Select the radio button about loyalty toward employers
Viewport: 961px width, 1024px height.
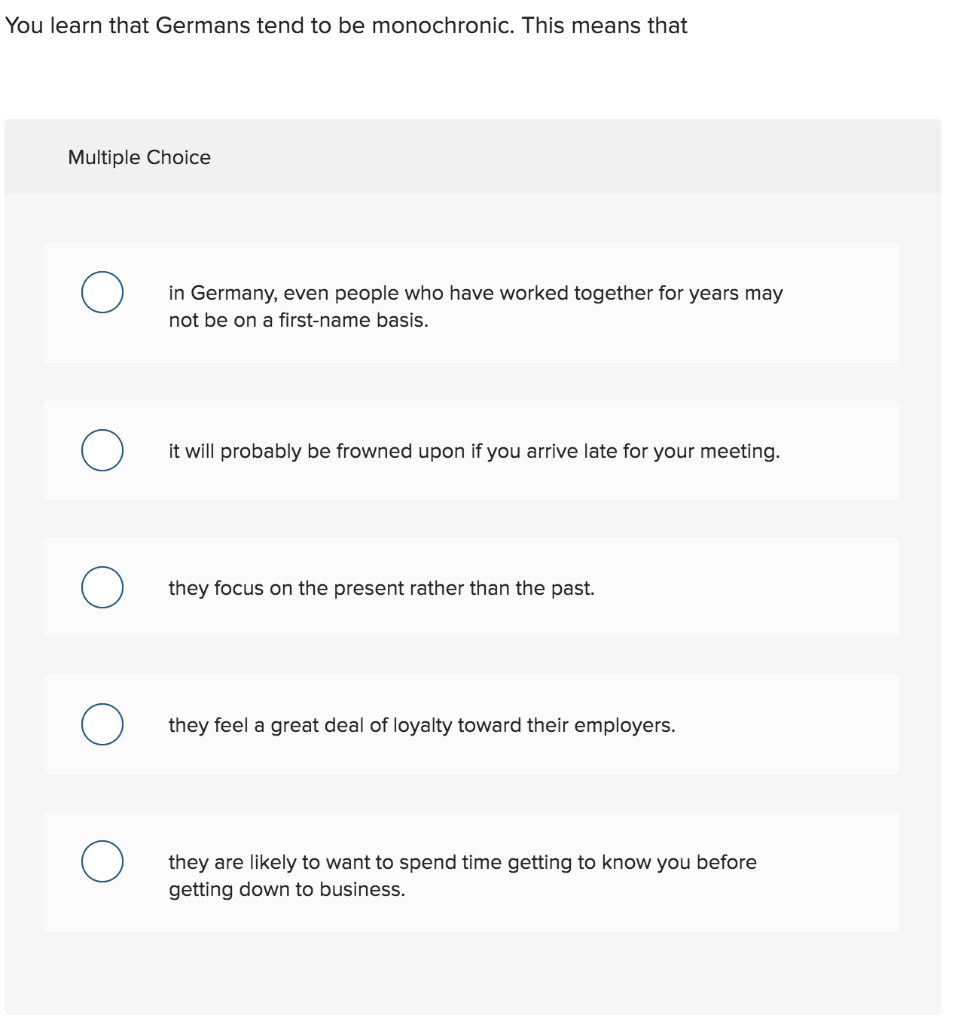pos(101,724)
